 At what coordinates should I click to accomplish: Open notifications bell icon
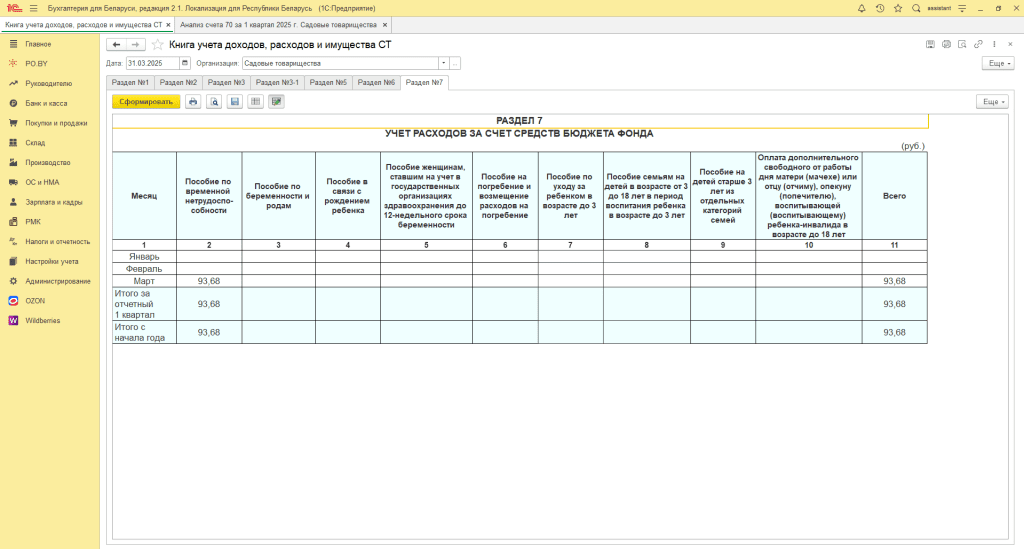coord(861,8)
